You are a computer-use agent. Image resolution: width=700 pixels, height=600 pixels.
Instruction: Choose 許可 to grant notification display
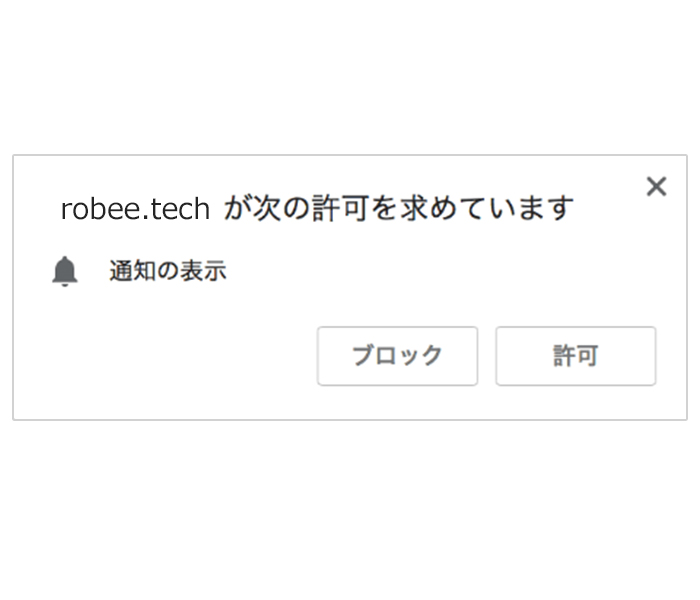coord(575,356)
